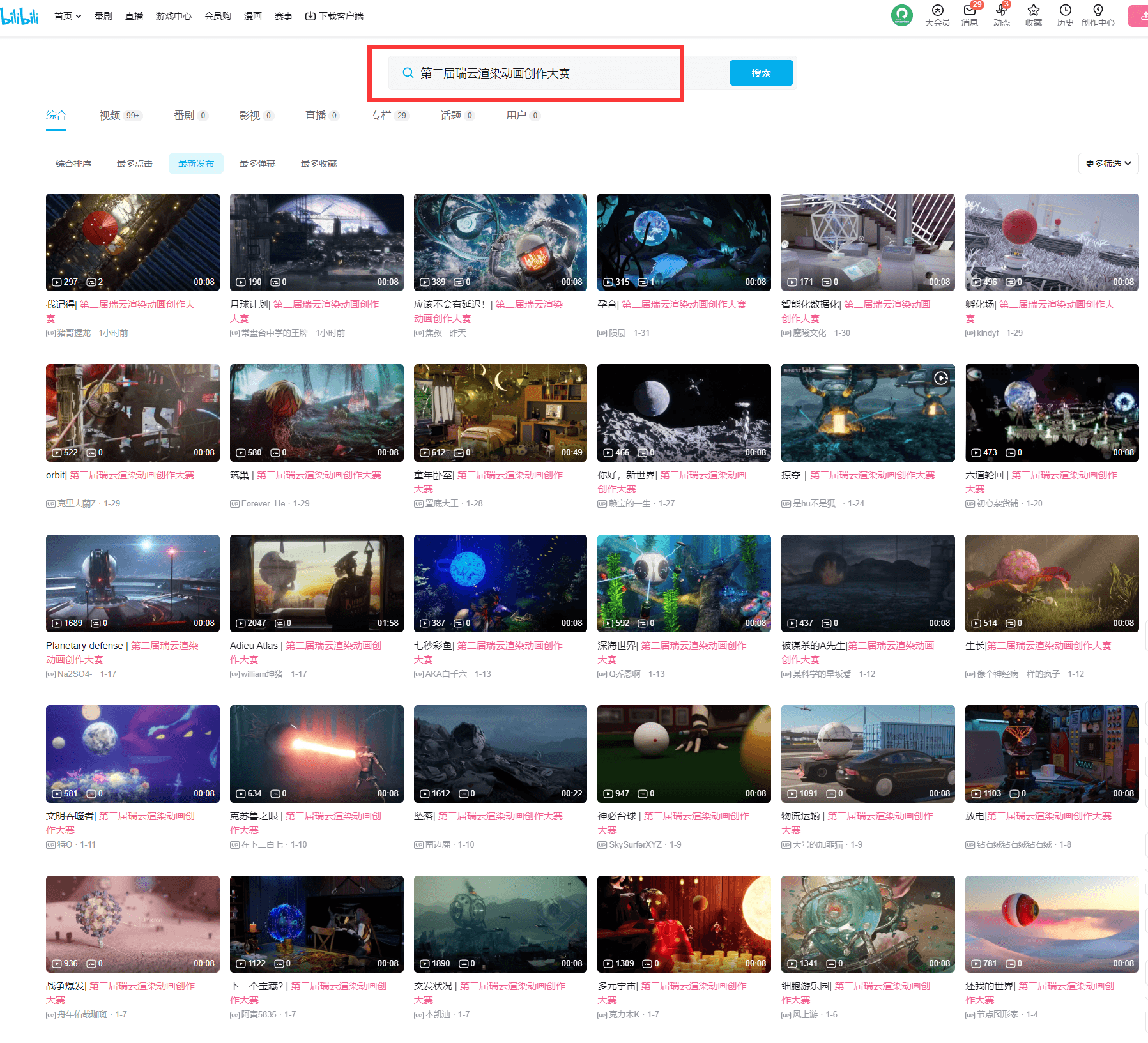The height and width of the screenshot is (1043, 1148).
Task: Open the 动态 activity feed icon
Action: click(1001, 11)
